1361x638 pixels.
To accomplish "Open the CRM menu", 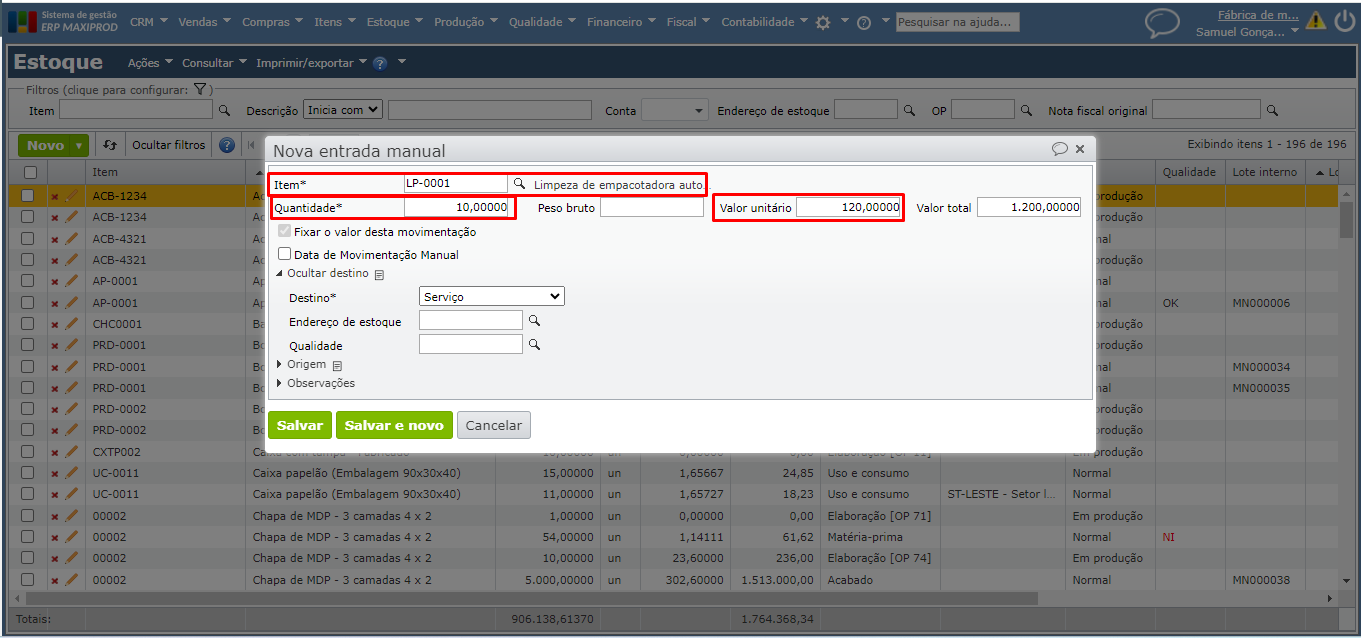I will coord(149,22).
